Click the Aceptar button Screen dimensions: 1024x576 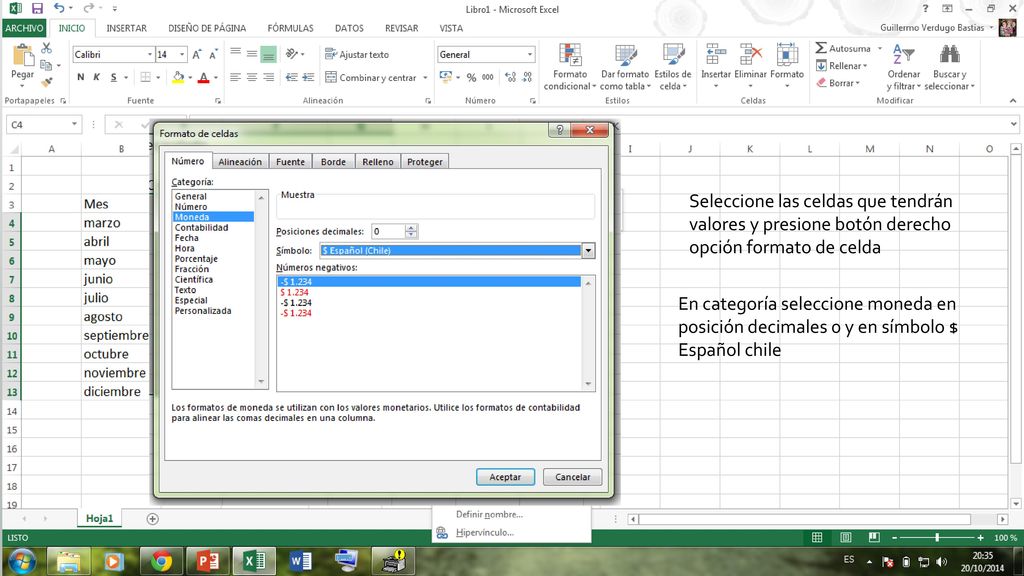pos(505,477)
